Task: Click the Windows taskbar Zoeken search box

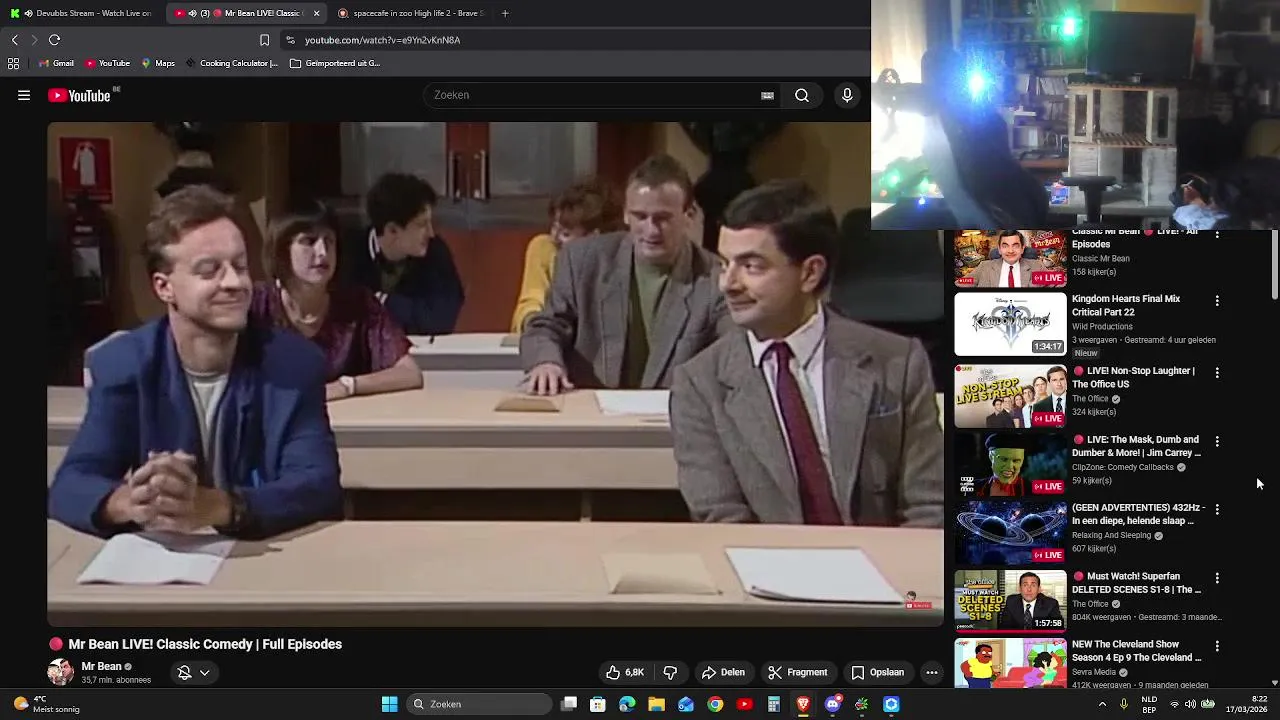Action: pyautogui.click(x=480, y=704)
